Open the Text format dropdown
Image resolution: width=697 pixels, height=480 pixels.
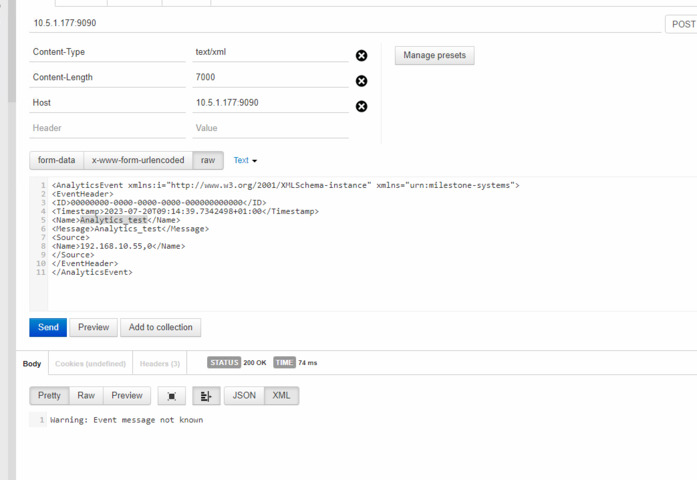(245, 160)
